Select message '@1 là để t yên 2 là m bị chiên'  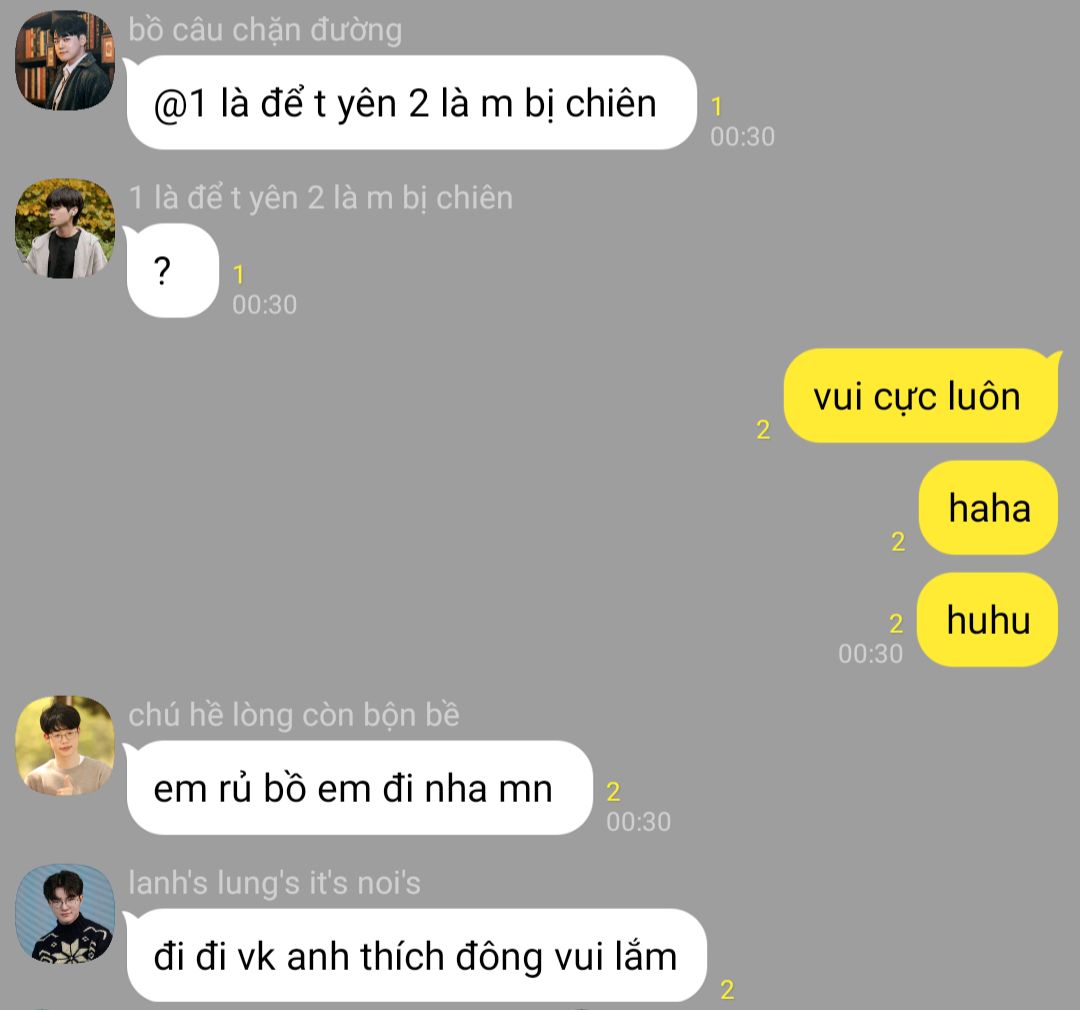(411, 103)
